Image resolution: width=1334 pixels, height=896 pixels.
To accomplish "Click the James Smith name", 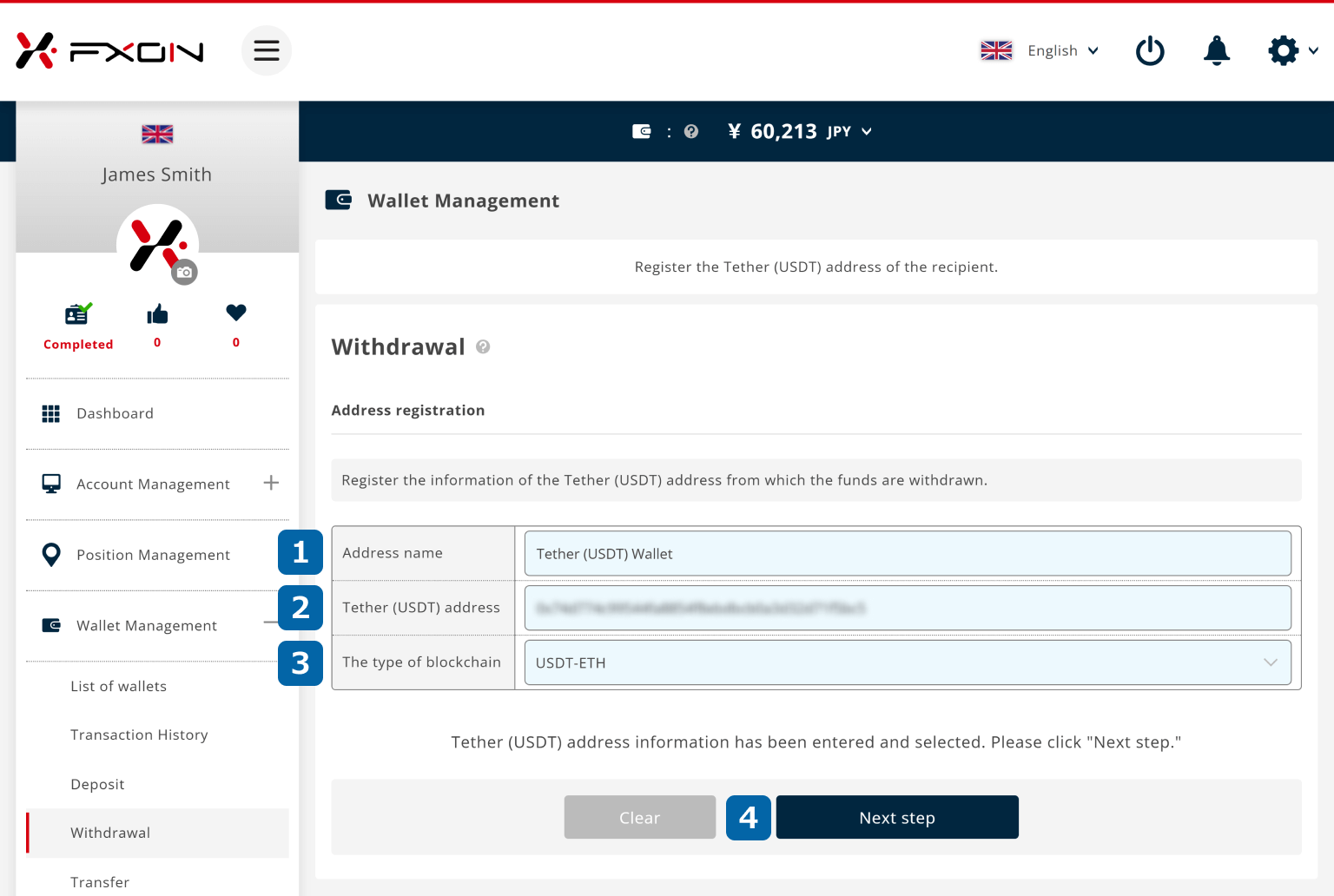I will [157, 175].
